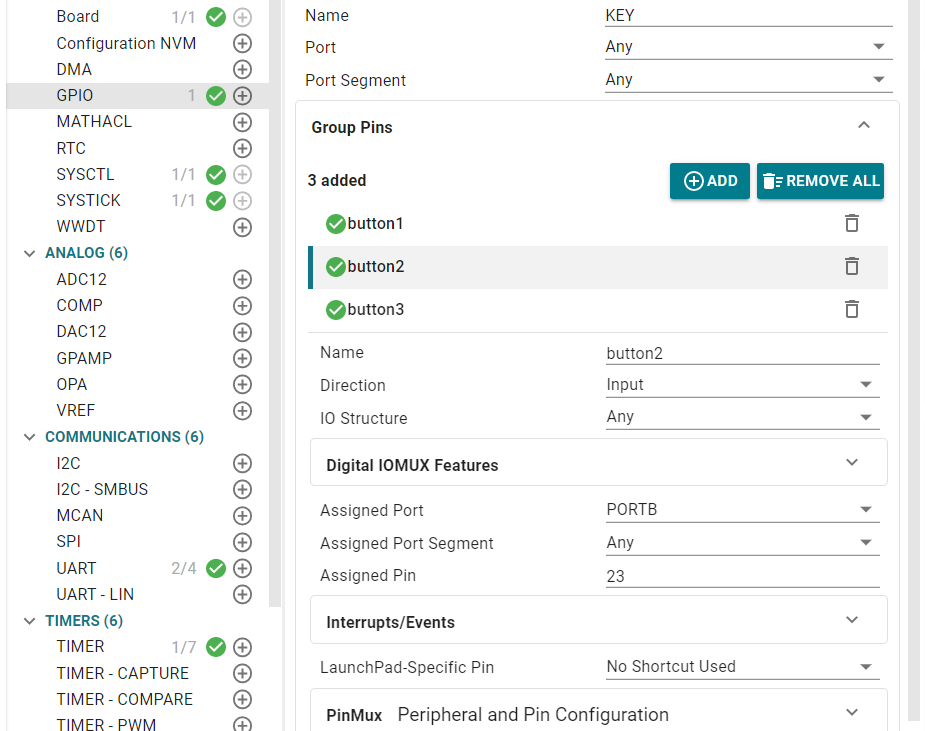Add a UART - LIN instance
The width and height of the screenshot is (925, 731).
242,594
